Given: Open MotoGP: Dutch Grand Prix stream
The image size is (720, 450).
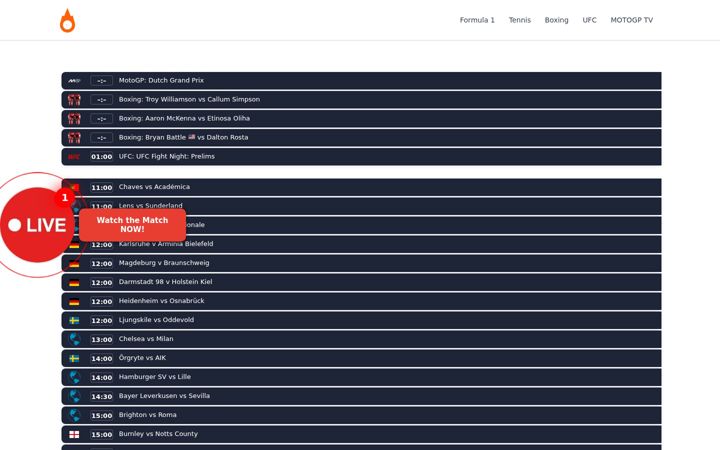Looking at the screenshot, I should coord(361,80).
